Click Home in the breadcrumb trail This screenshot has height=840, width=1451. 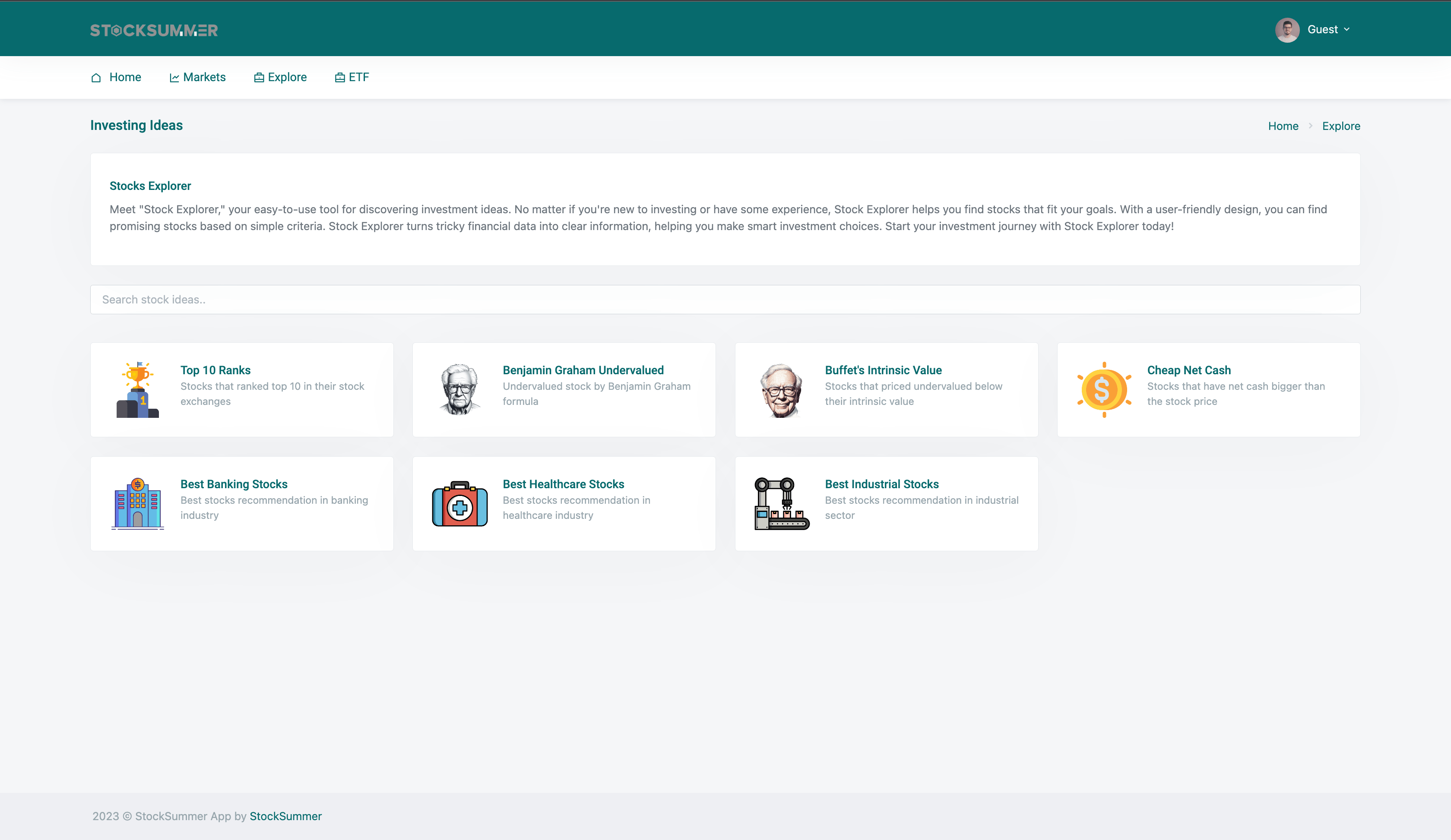[1283, 126]
